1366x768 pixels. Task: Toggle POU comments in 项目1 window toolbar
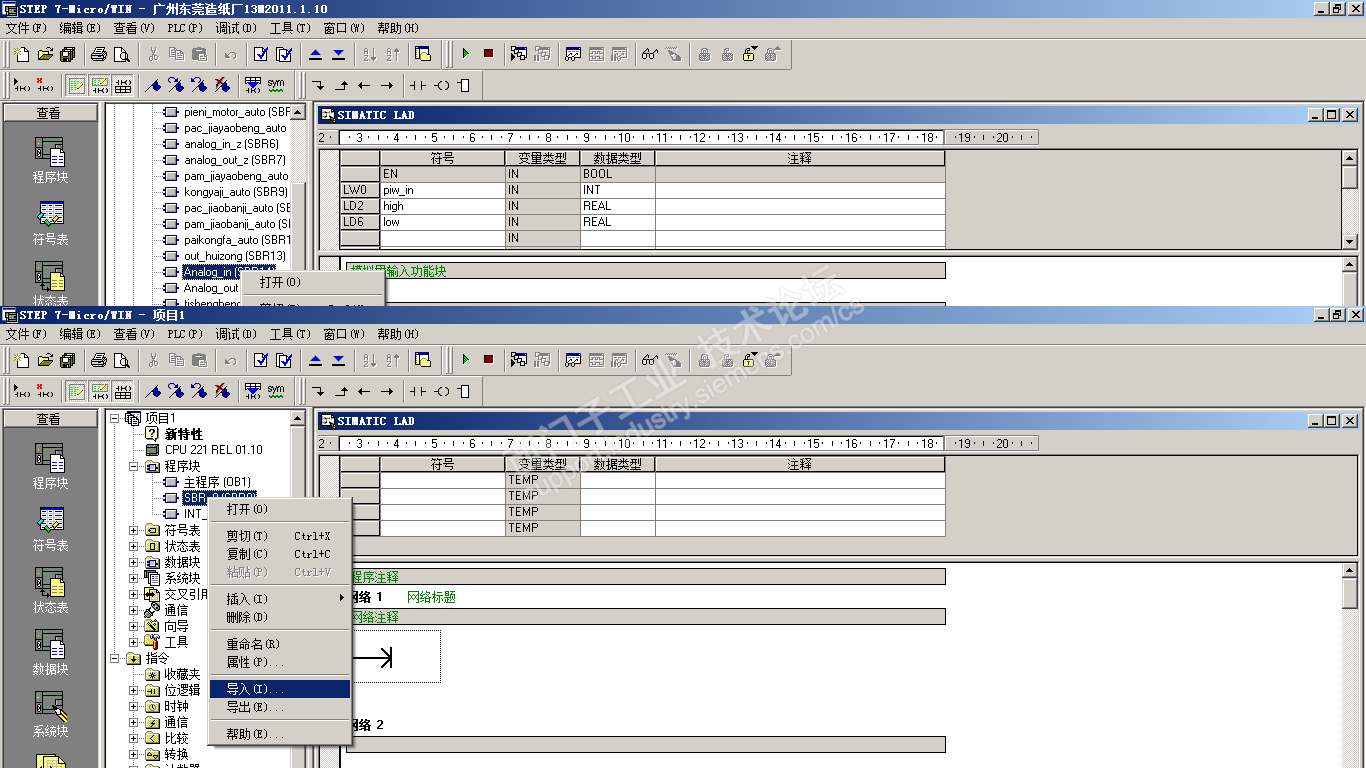pos(77,390)
